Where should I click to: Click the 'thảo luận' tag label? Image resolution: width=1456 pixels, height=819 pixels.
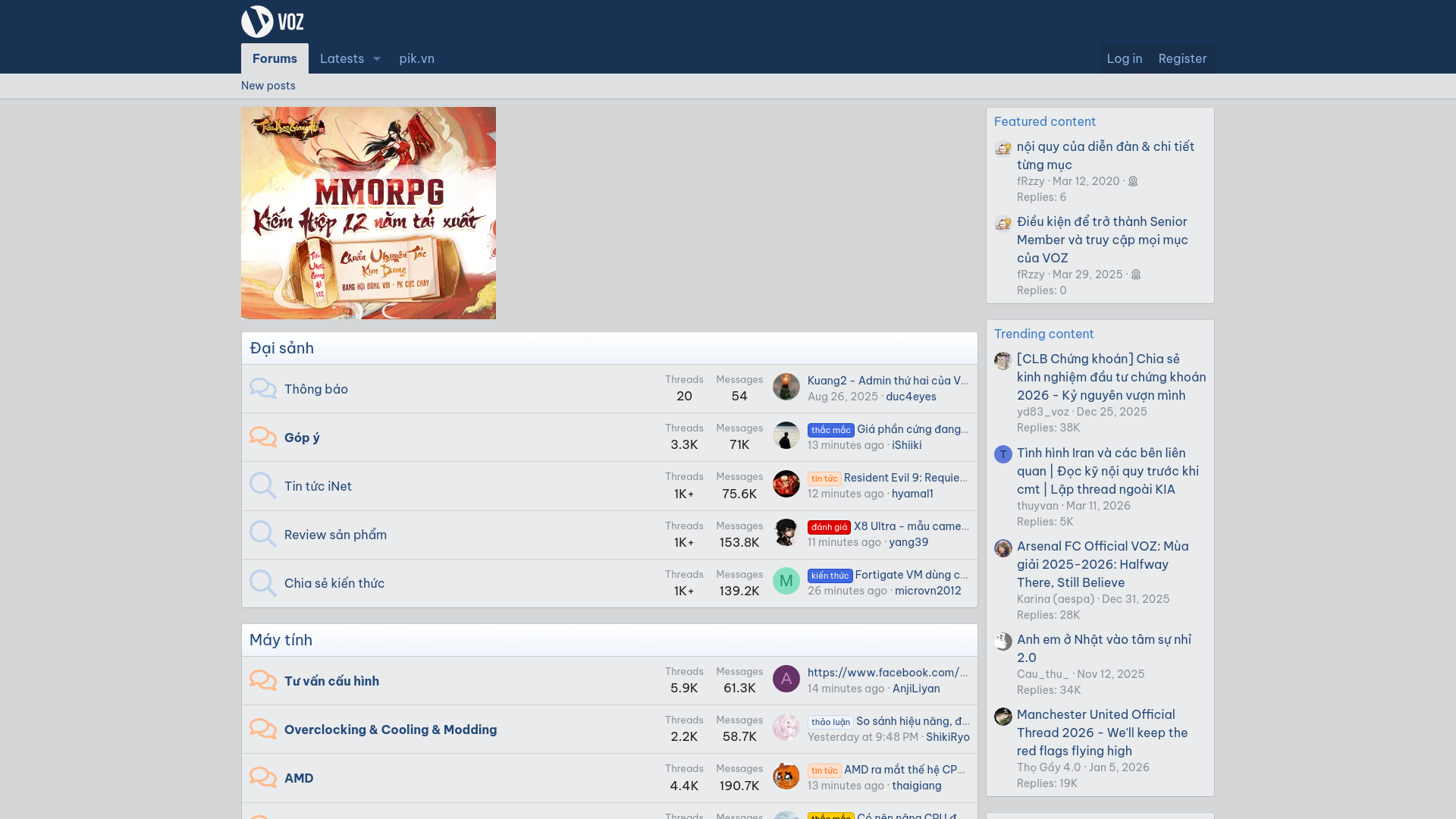point(830,722)
